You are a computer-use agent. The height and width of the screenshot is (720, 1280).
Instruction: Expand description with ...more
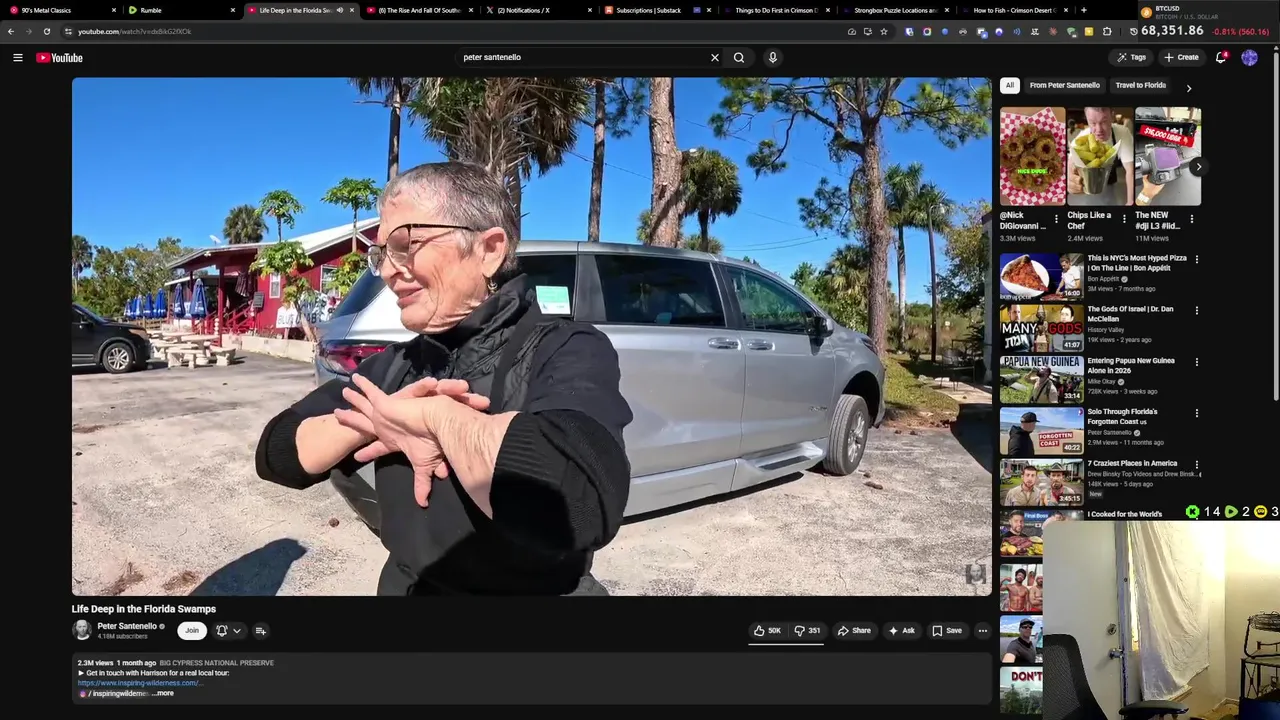point(163,693)
